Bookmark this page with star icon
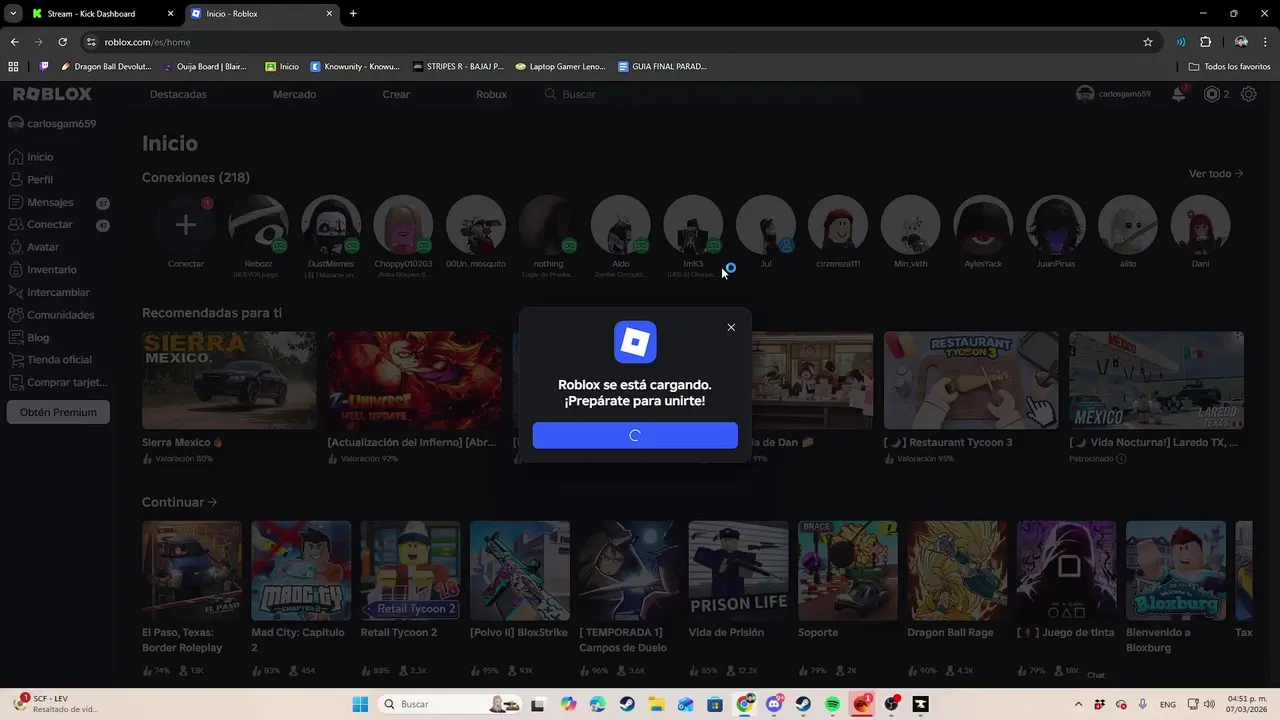 (1148, 42)
